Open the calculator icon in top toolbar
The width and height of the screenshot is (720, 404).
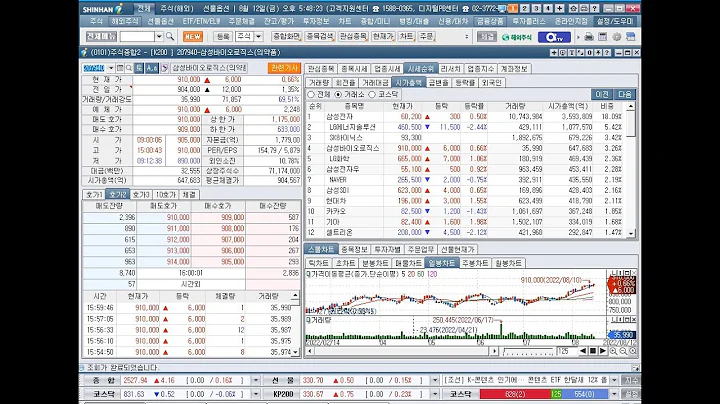click(602, 37)
